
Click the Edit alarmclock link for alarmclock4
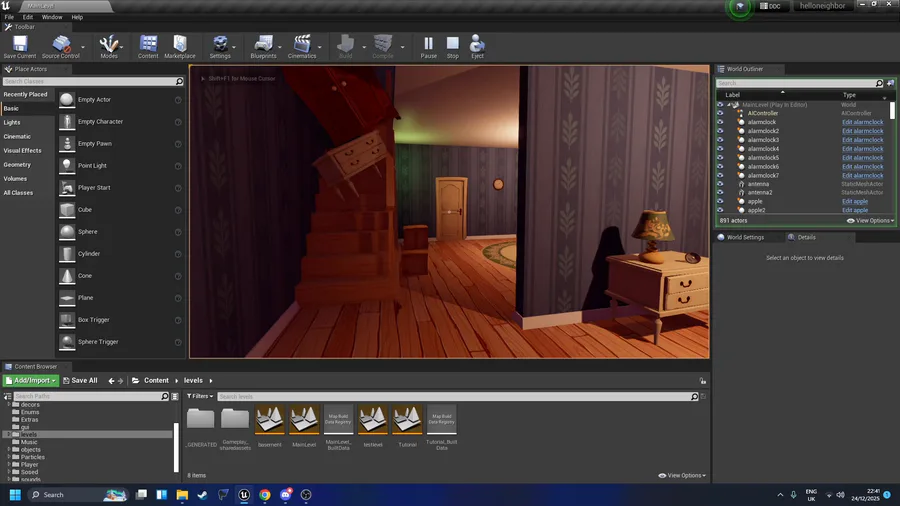pos(862,149)
